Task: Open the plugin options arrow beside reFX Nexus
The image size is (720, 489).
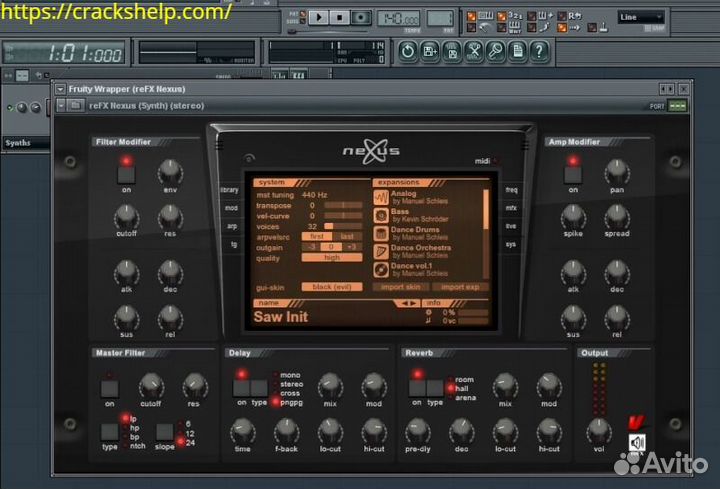Action: click(x=61, y=106)
